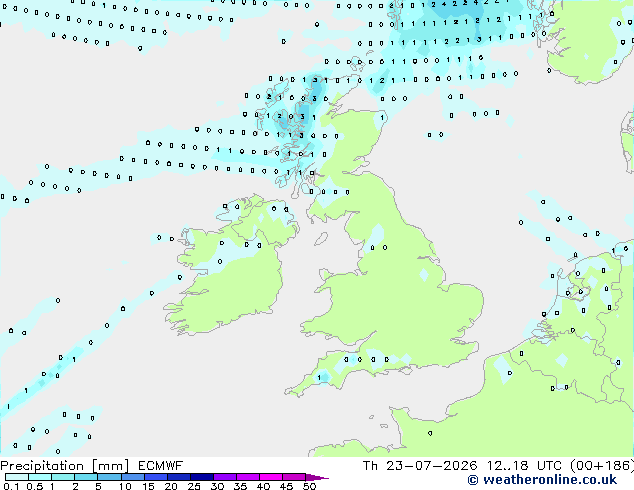634x490 pixels.
Task: Click the '(00+186)' forecast offset text
Action: tap(602, 466)
